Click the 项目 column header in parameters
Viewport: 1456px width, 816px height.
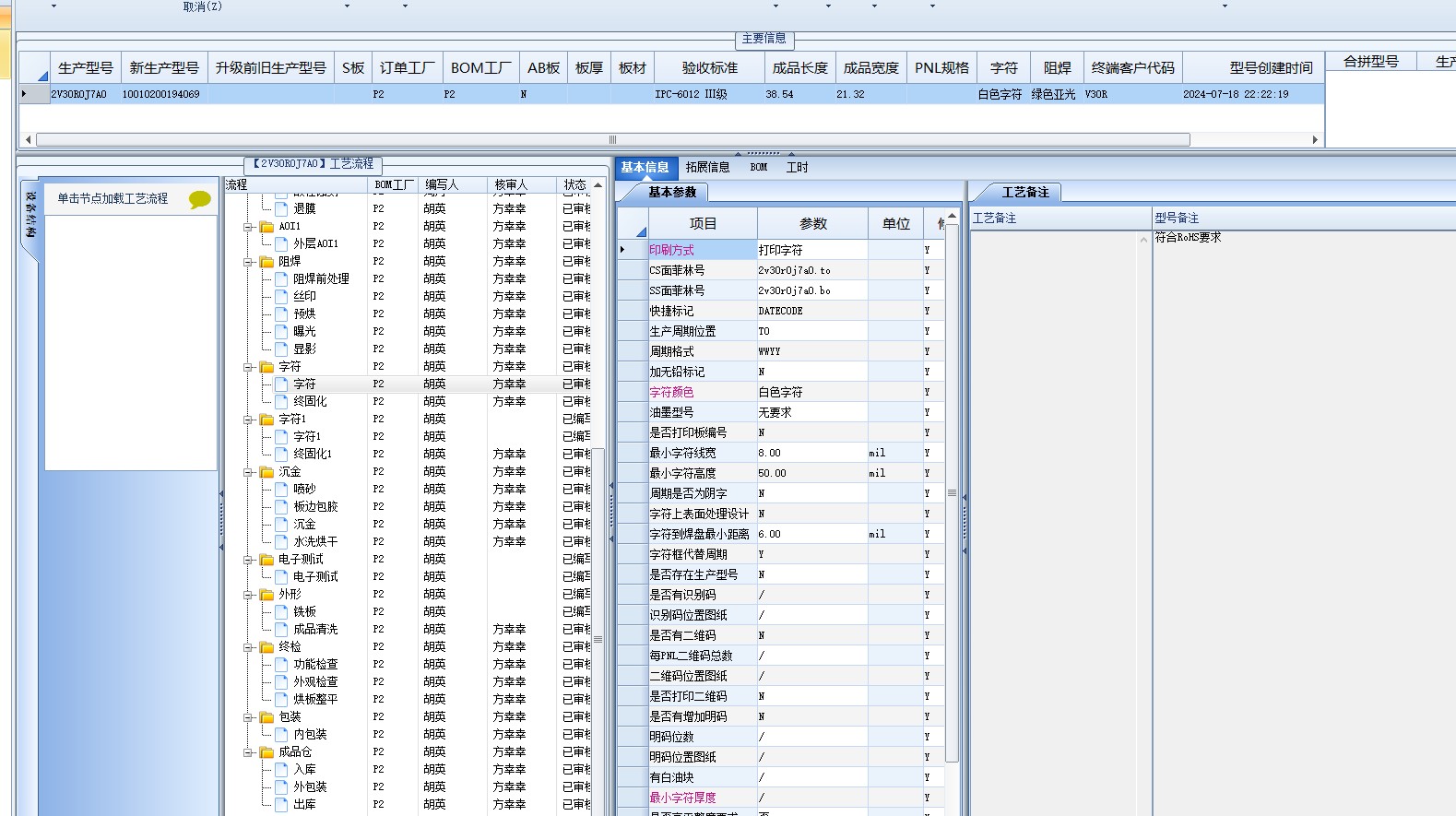703,224
